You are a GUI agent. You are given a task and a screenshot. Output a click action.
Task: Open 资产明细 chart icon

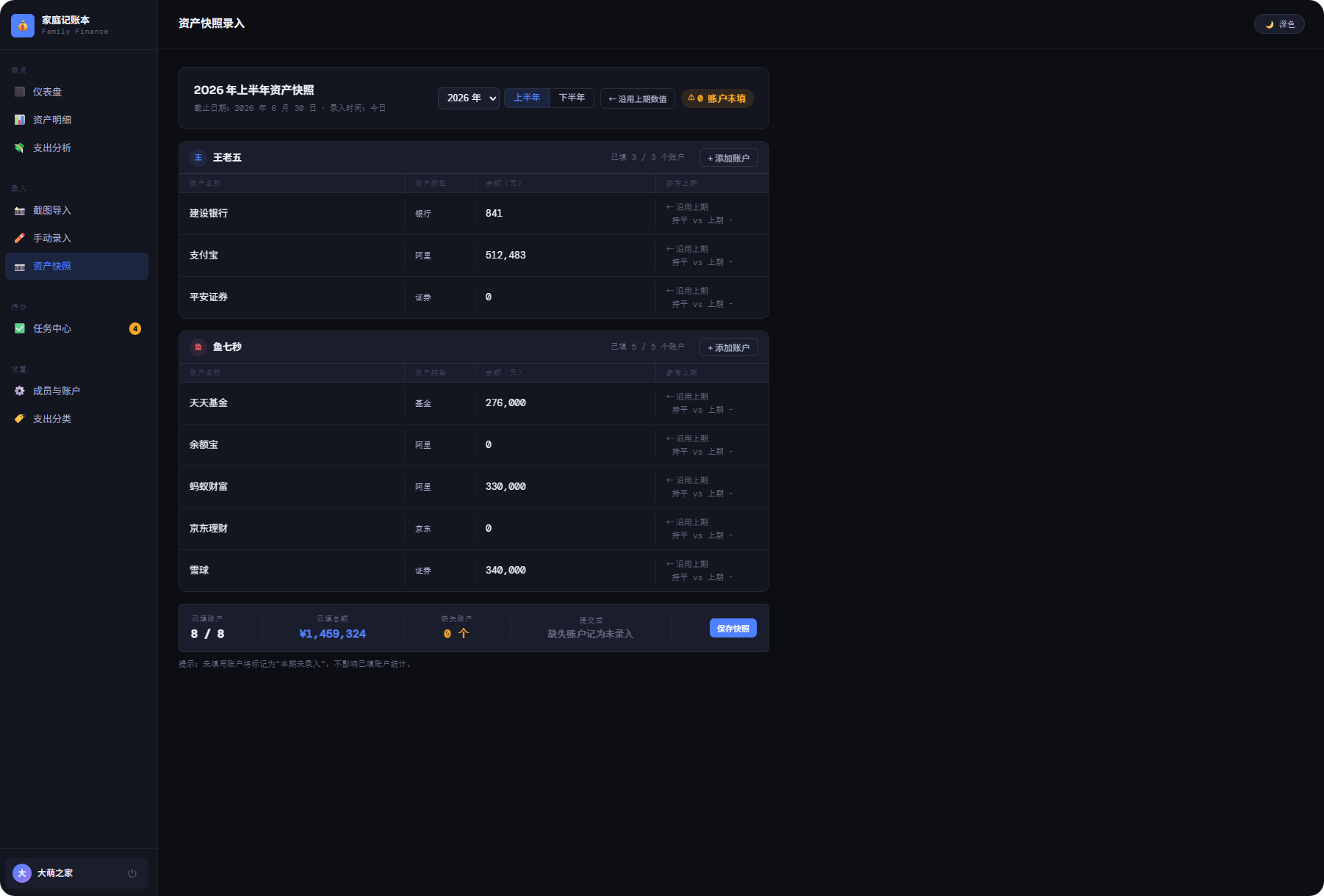[x=20, y=120]
